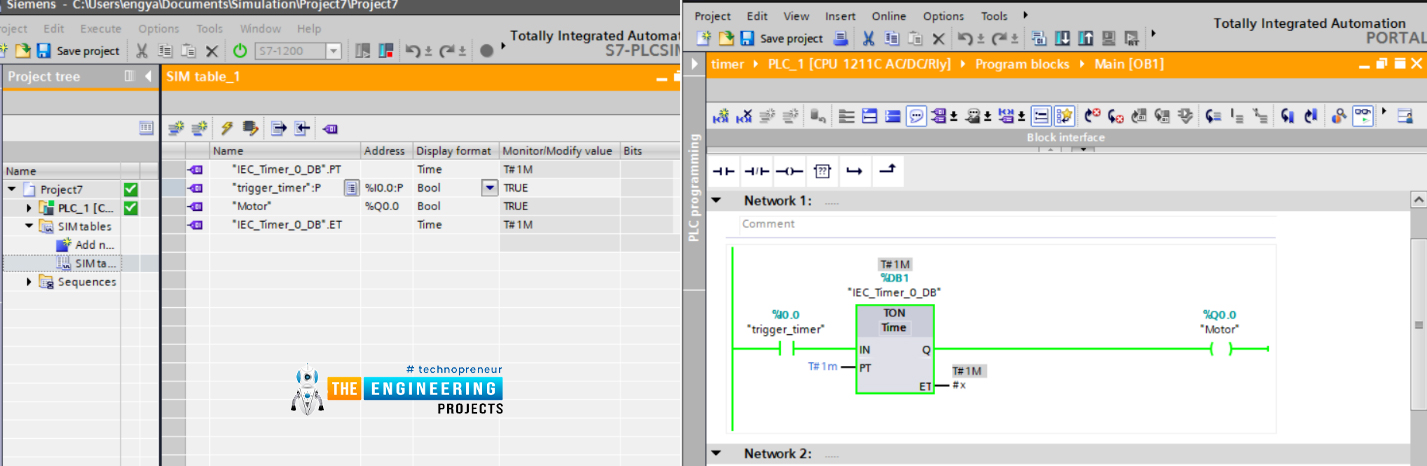Click Save project in TIA Portal window
This screenshot has width=1427, height=466.
(782, 38)
